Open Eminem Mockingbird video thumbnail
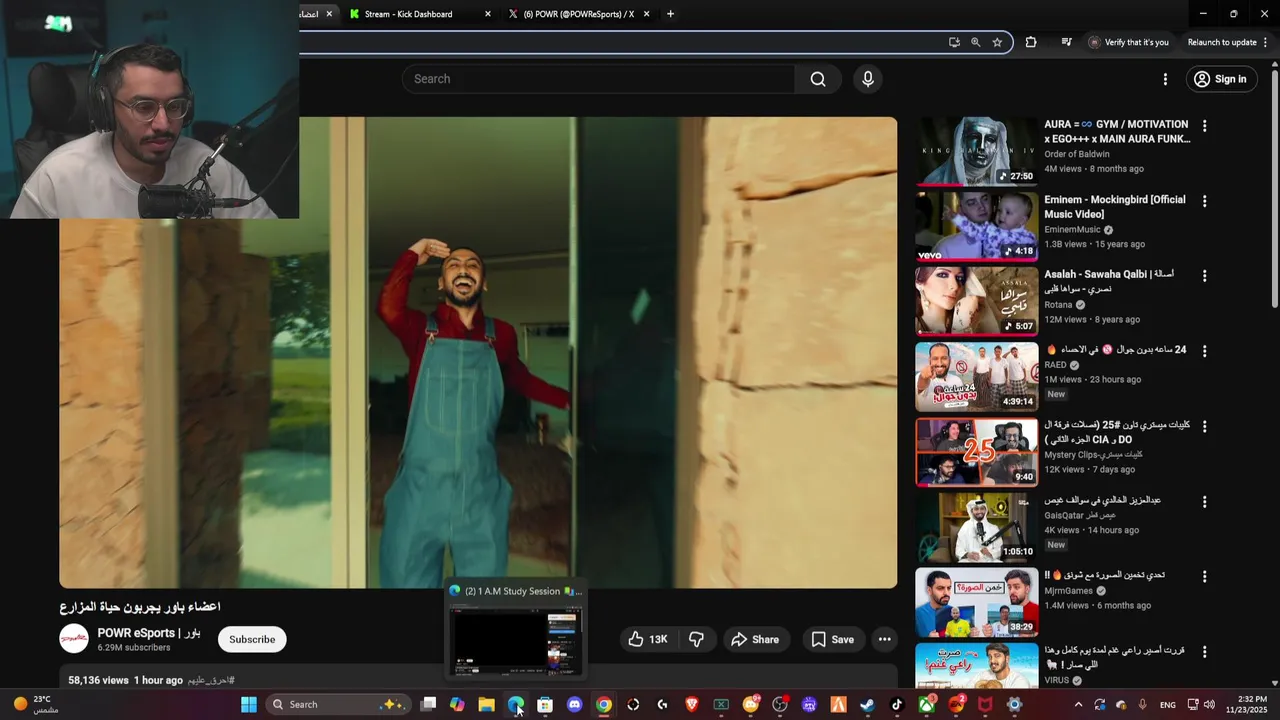1280x720 pixels. click(x=977, y=226)
